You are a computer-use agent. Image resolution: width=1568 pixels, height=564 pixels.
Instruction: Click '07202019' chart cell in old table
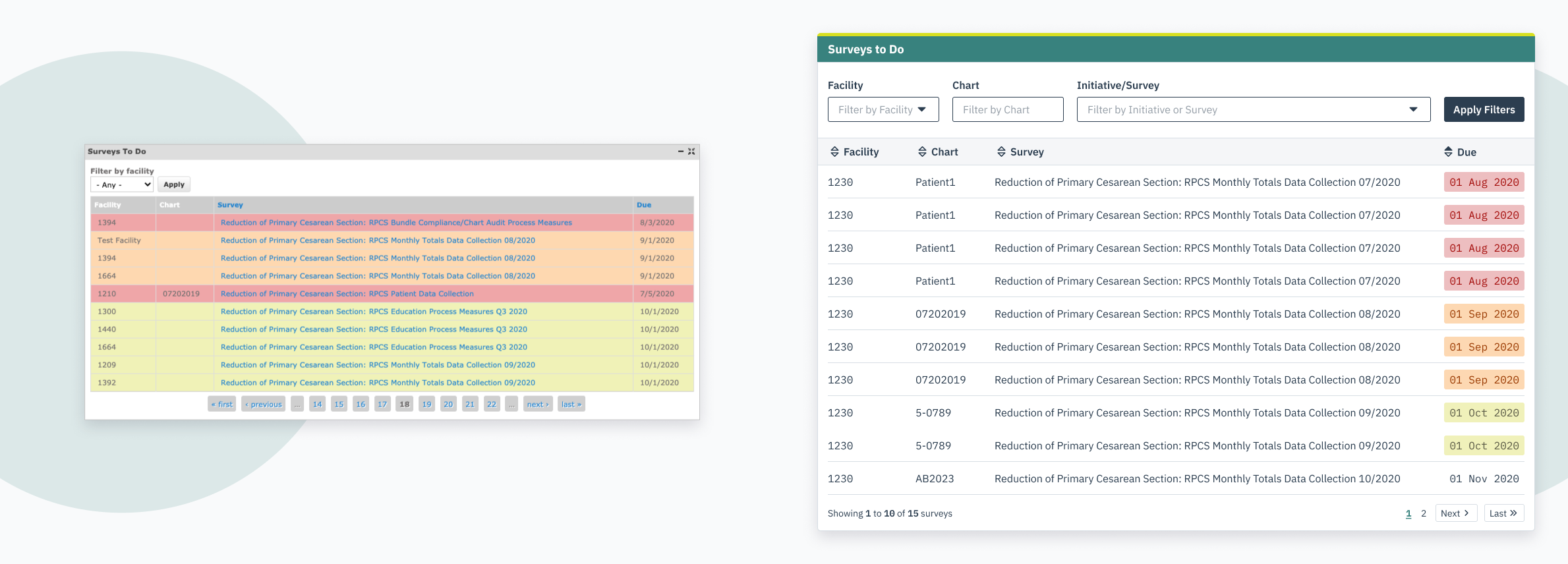tap(181, 294)
